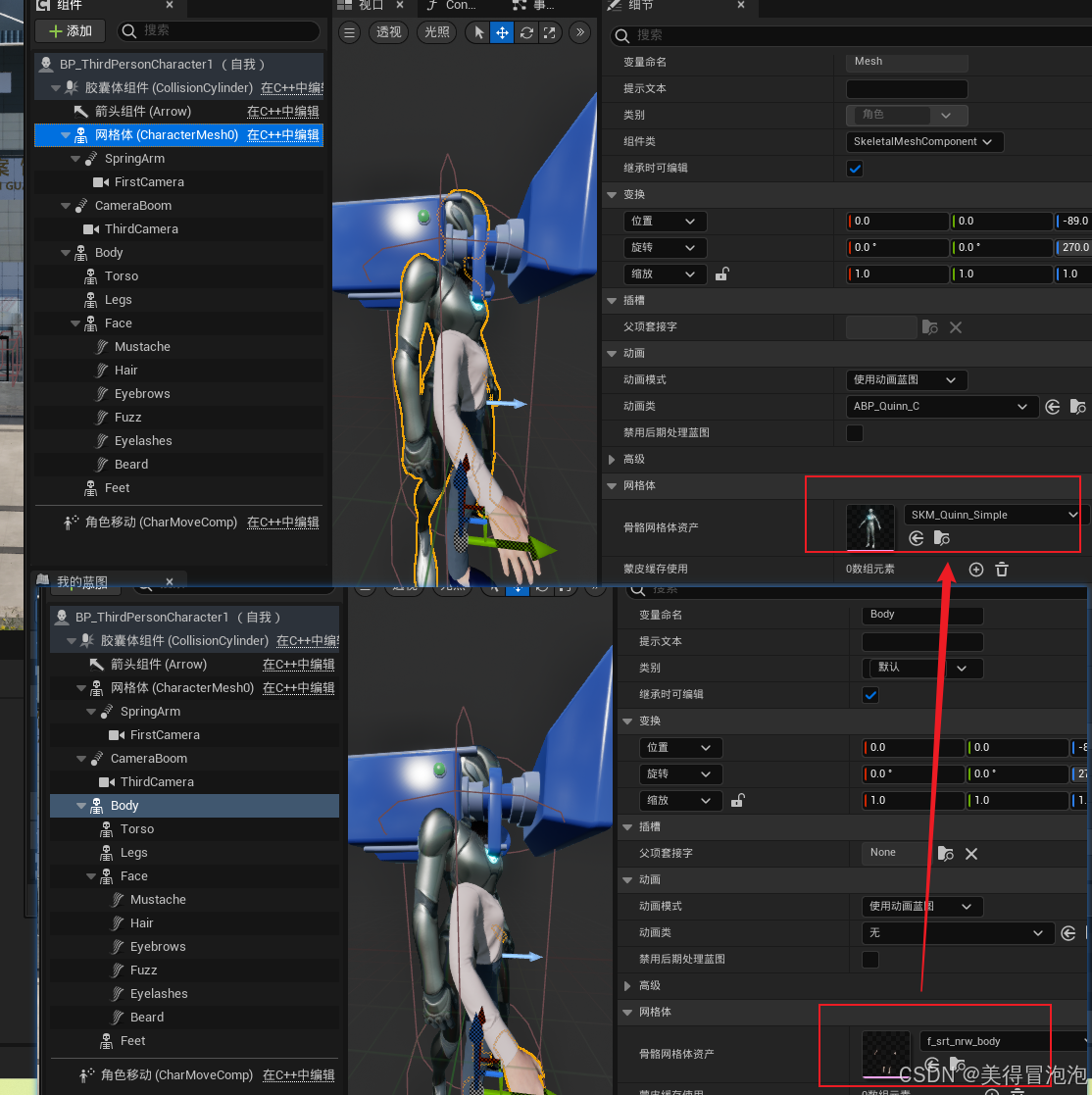Open the 透视 perspective view button
The height and width of the screenshot is (1095, 1092).
tap(389, 32)
